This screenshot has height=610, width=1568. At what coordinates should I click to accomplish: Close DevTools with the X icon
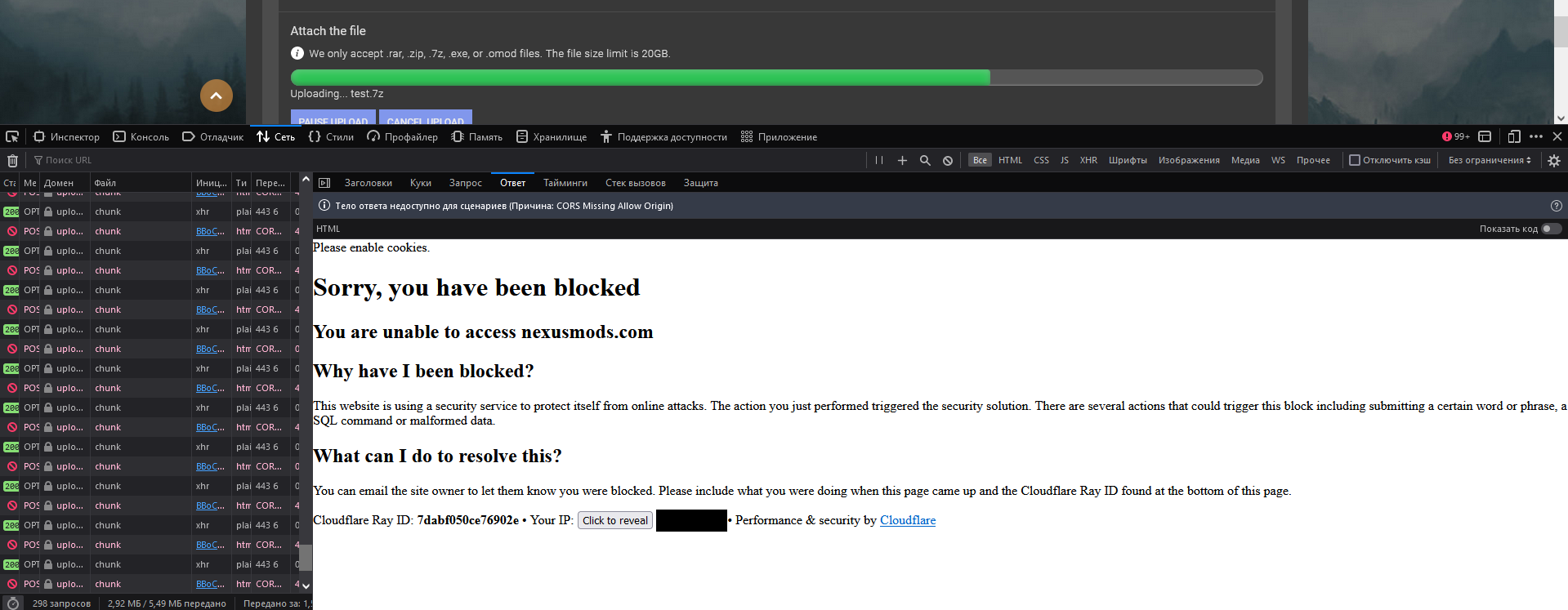pyautogui.click(x=1557, y=136)
